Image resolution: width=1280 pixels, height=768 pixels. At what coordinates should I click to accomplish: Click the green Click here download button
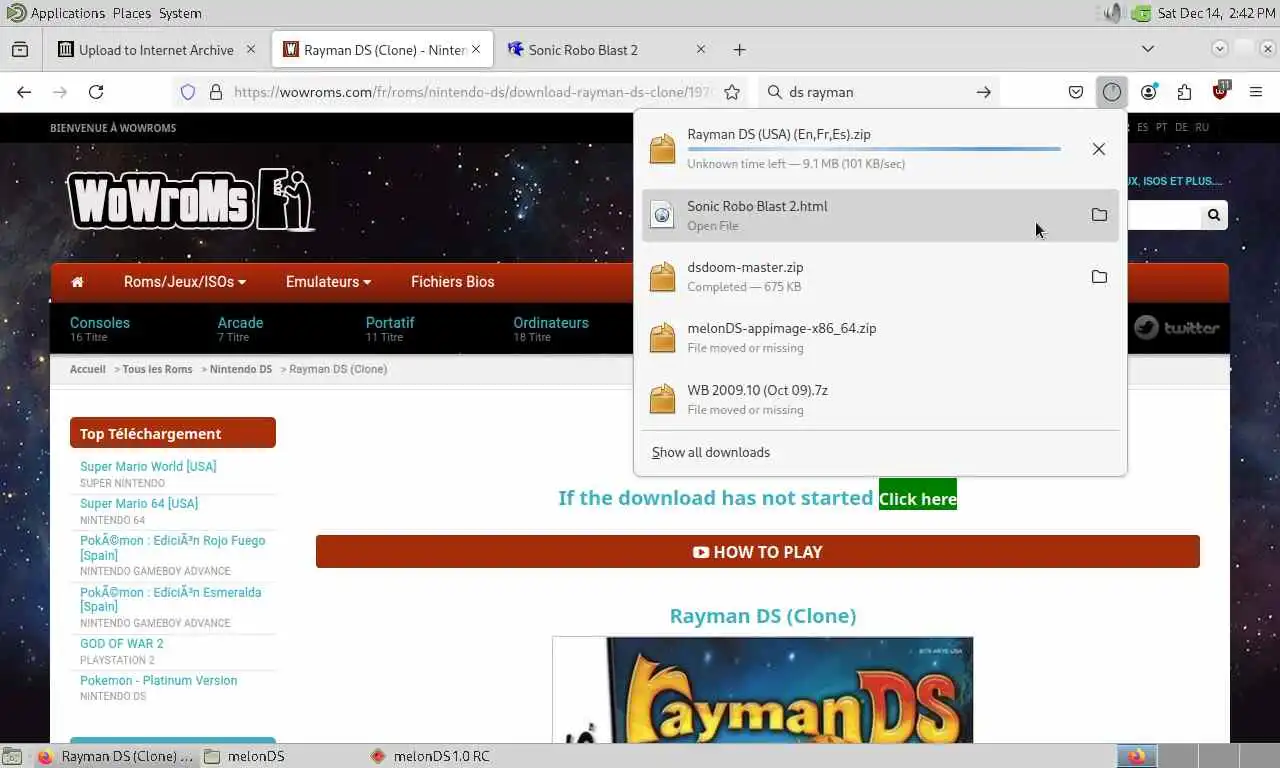918,498
